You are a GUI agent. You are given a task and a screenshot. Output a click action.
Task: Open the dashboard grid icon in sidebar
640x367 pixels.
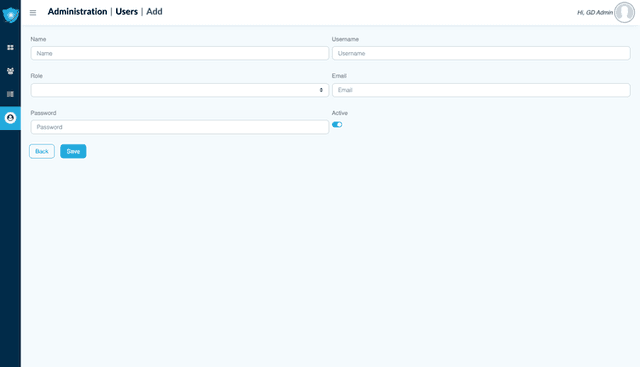coord(11,47)
